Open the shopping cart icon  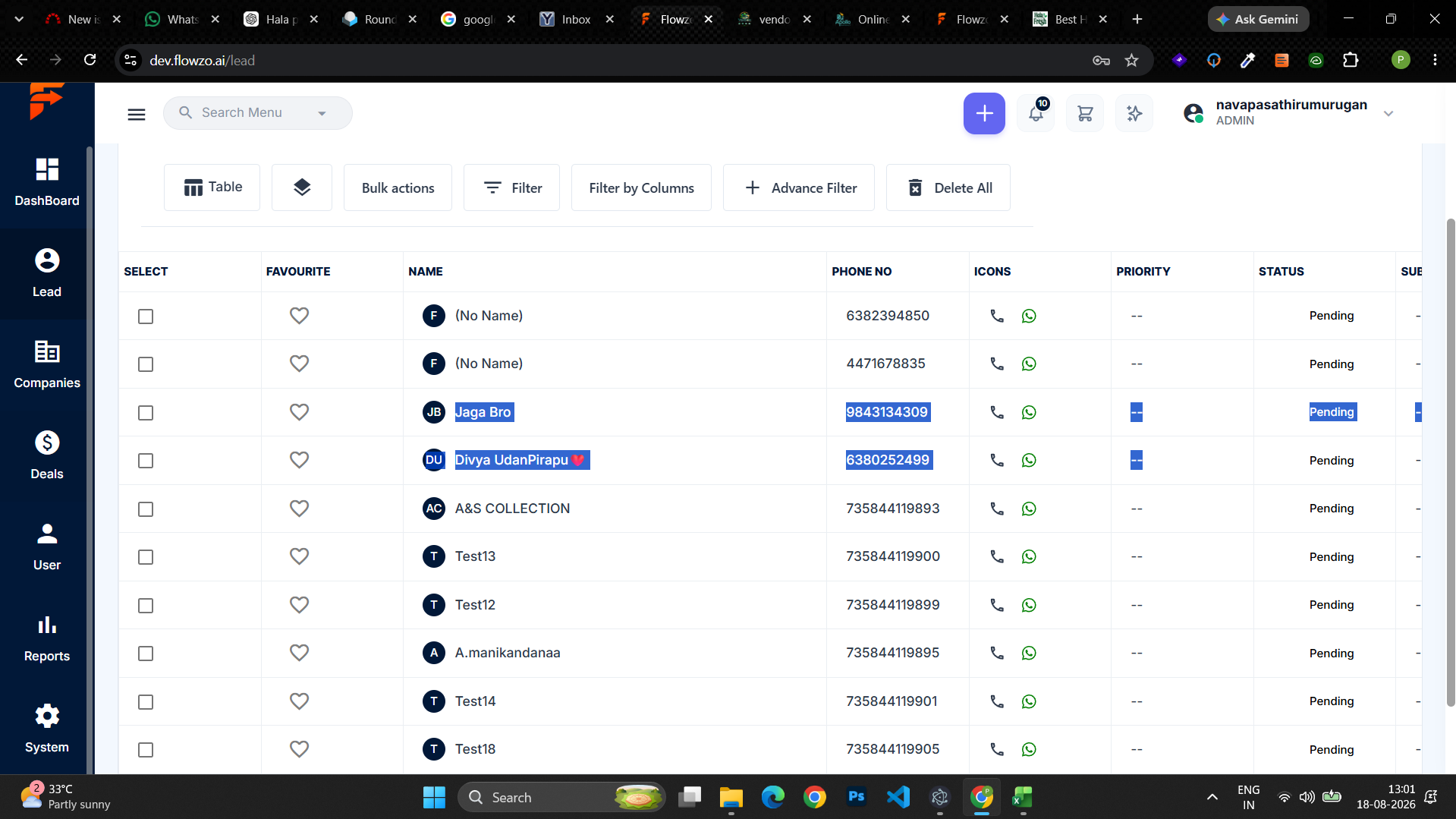[x=1085, y=113]
